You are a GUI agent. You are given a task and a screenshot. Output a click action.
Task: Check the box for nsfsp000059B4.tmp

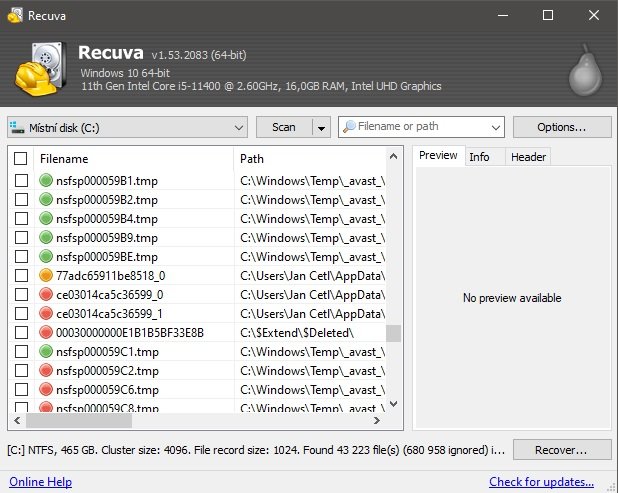(21, 218)
